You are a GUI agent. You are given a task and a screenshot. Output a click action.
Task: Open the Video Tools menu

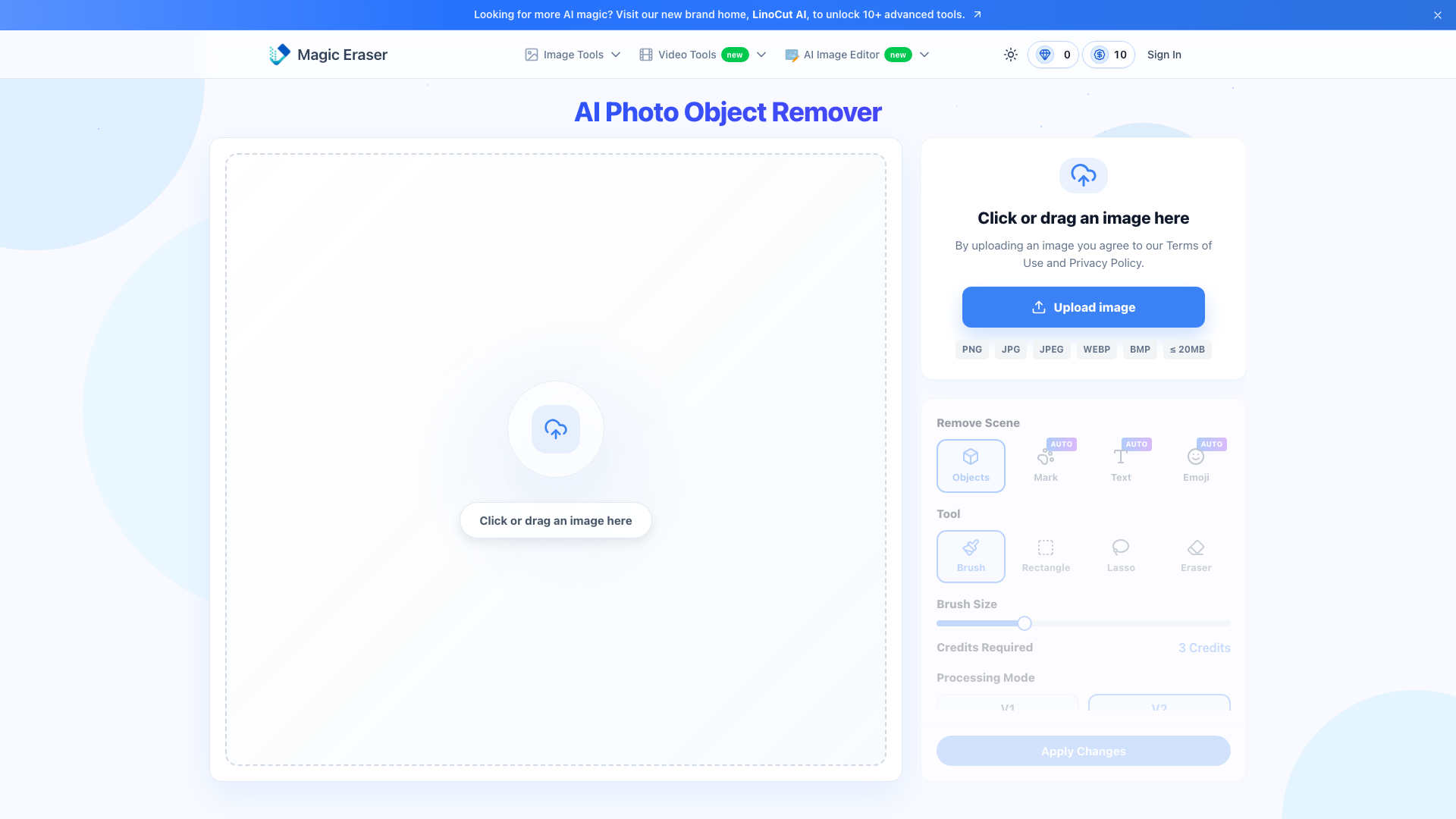pyautogui.click(x=703, y=55)
